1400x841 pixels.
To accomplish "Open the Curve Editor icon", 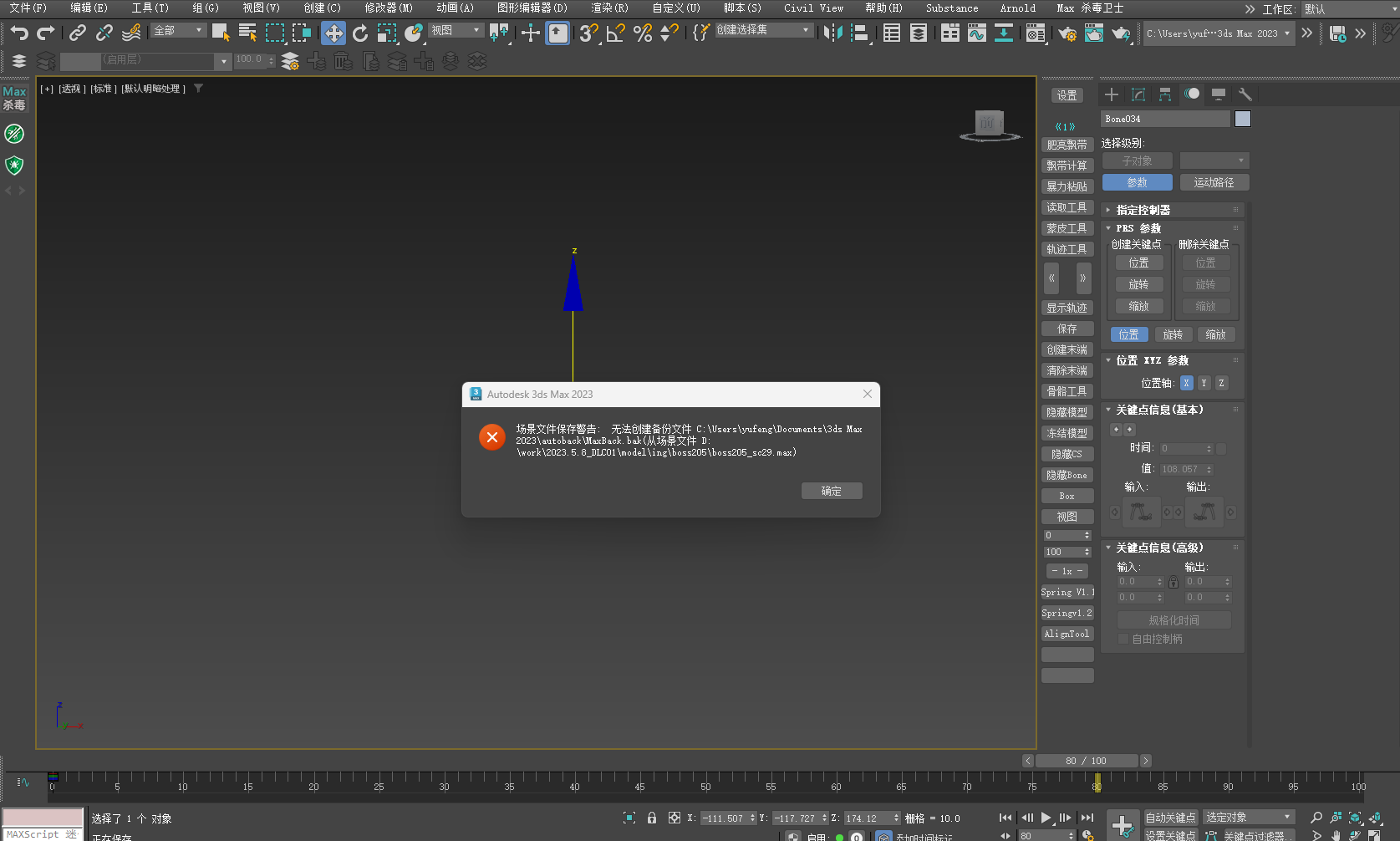I will click(x=977, y=33).
